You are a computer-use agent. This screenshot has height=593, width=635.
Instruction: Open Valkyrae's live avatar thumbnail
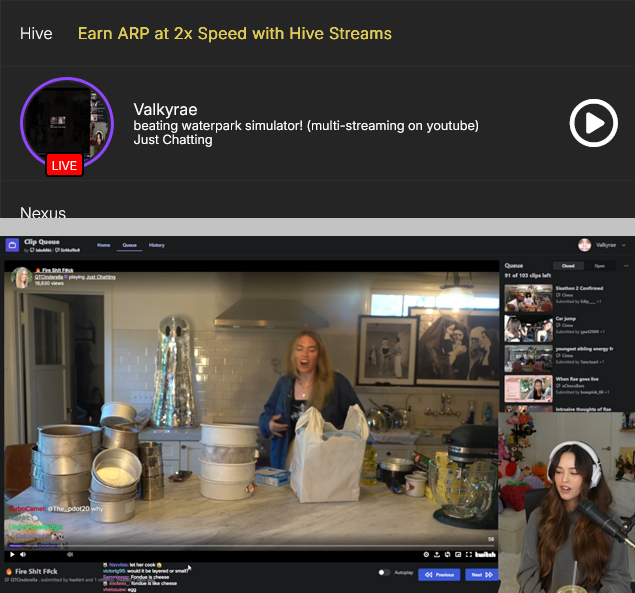click(x=66, y=124)
